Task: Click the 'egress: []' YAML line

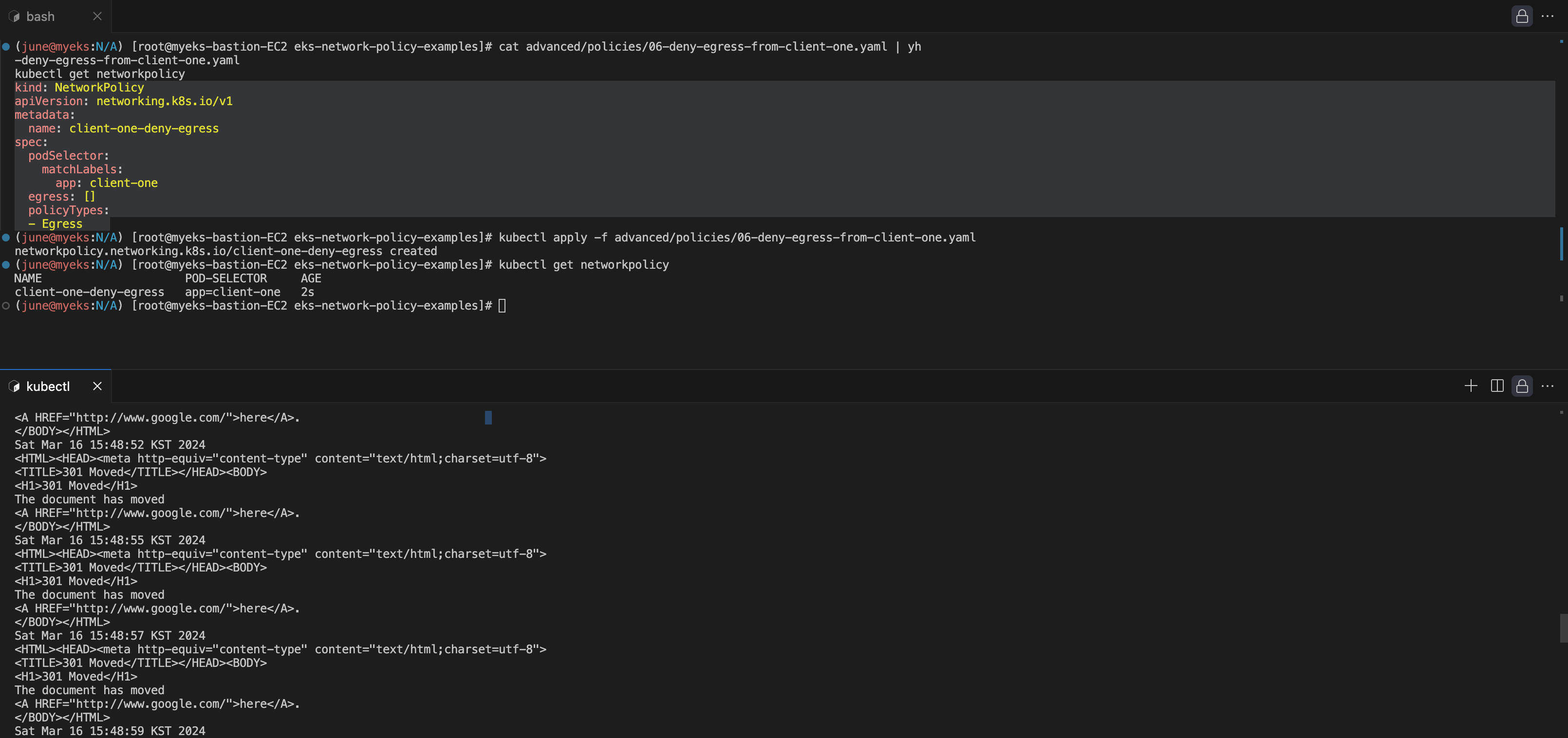Action: (x=61, y=197)
